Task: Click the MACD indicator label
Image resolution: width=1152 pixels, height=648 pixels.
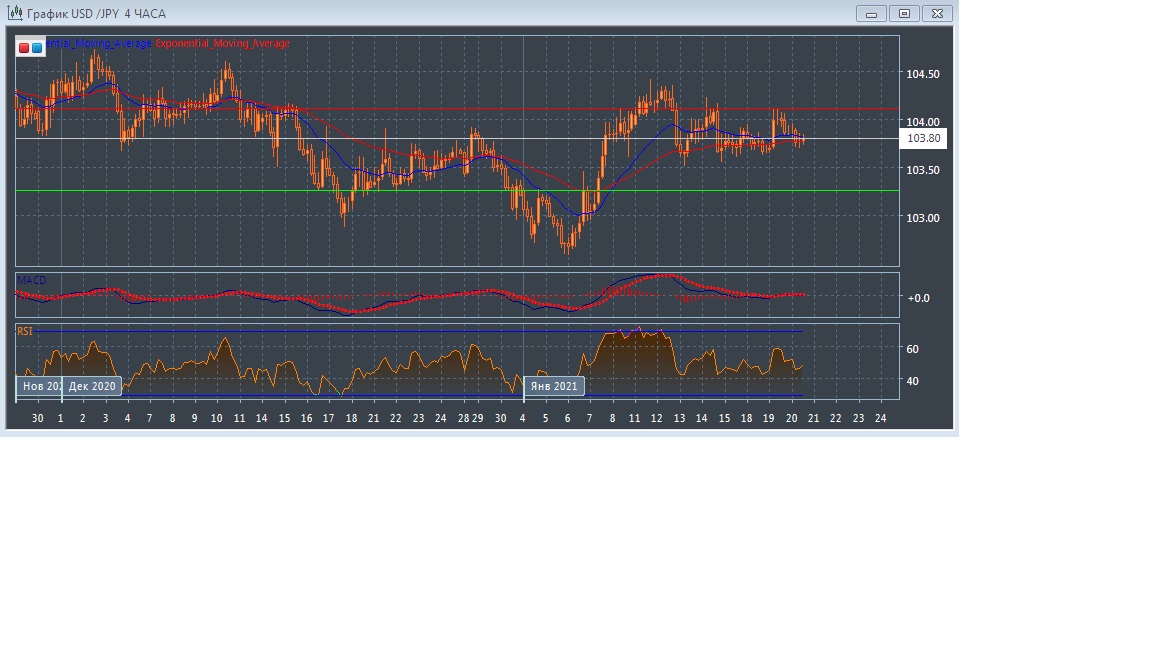Action: tap(31, 280)
